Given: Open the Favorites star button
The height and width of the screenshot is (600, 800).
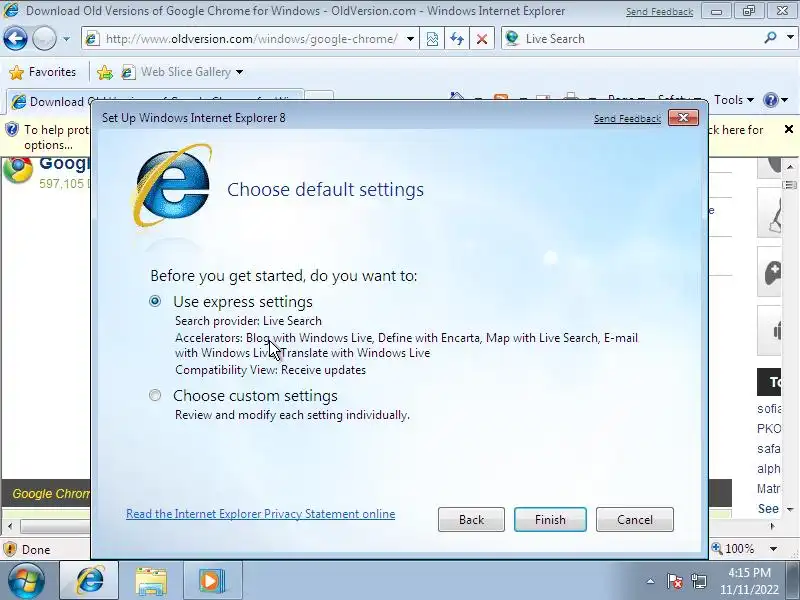Looking at the screenshot, I should tap(42, 72).
